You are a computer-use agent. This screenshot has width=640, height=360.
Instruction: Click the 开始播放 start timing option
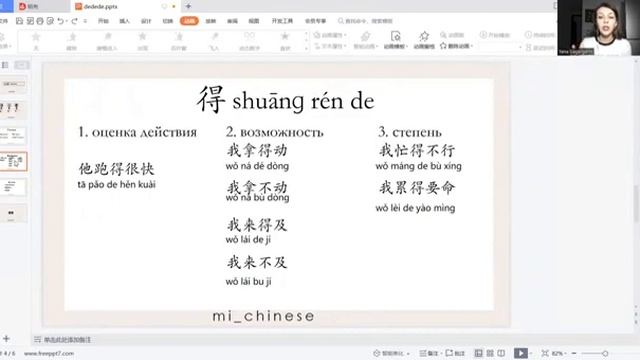(494, 36)
